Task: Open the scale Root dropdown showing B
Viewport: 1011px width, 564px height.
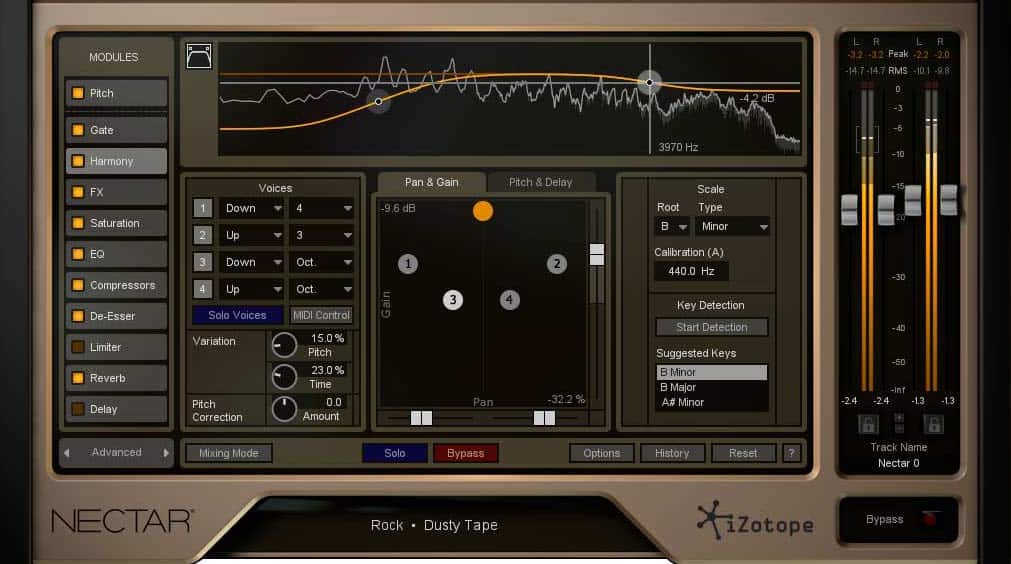Action: tap(672, 227)
